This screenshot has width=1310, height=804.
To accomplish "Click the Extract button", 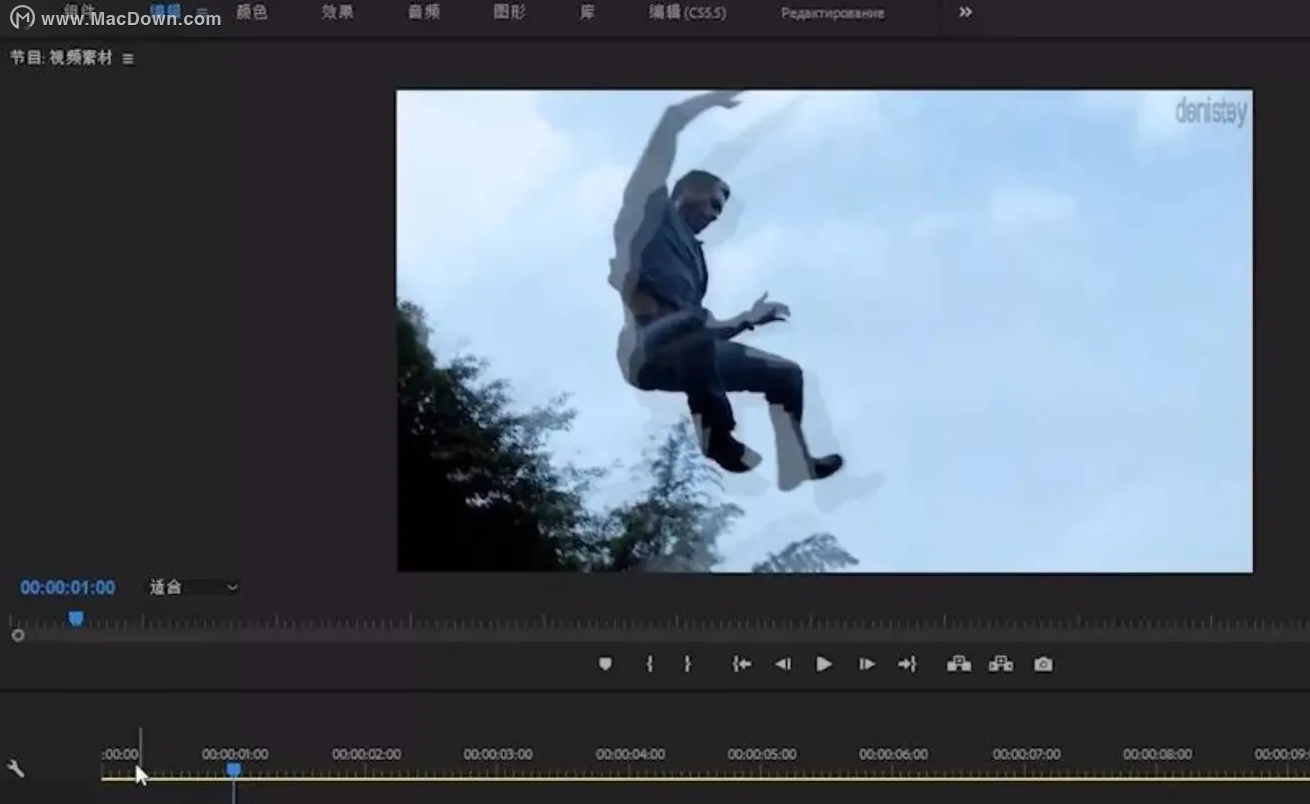I will [1001, 664].
